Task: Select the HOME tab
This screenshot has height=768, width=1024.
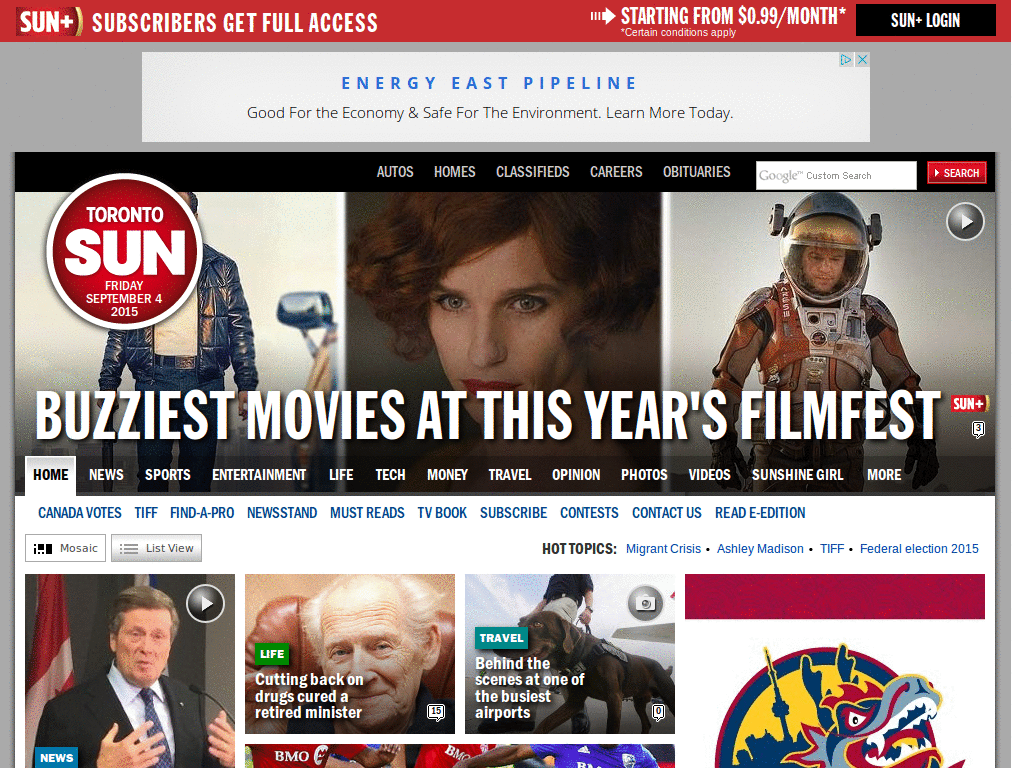Action: 51,475
